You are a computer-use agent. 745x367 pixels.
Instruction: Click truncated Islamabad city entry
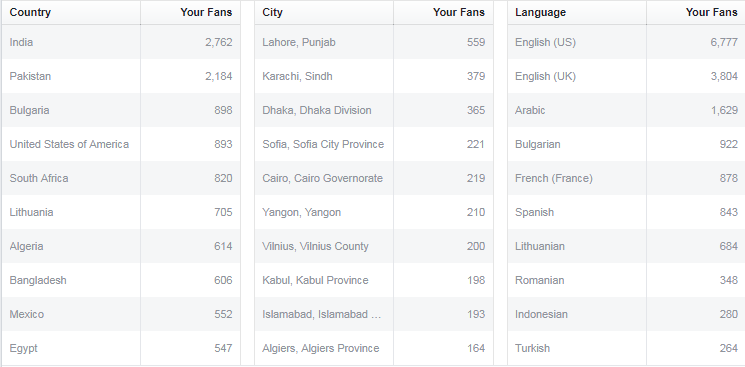[322, 314]
